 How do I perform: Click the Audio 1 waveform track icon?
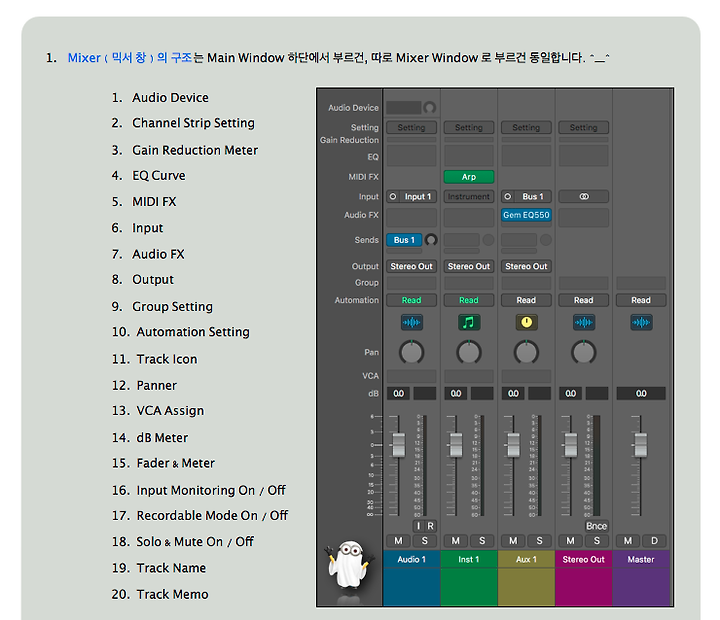click(411, 322)
